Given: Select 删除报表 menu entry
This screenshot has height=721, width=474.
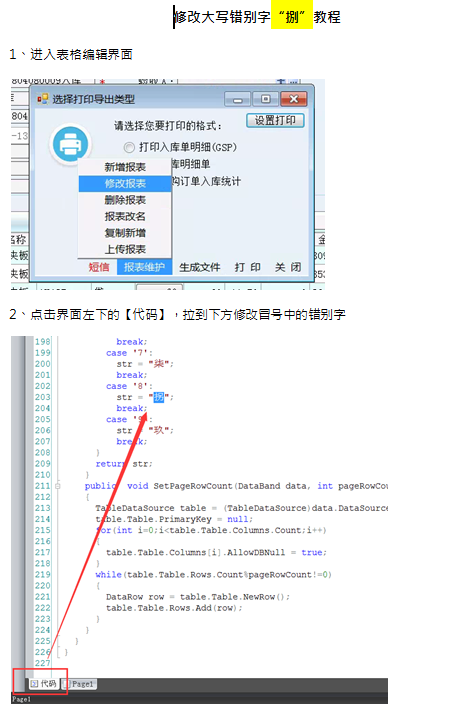Looking at the screenshot, I should coord(125,200).
